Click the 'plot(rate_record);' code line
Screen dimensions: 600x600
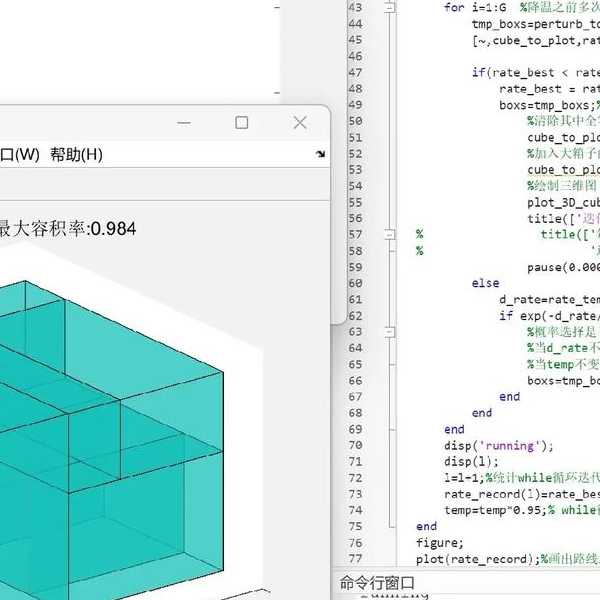(478, 559)
